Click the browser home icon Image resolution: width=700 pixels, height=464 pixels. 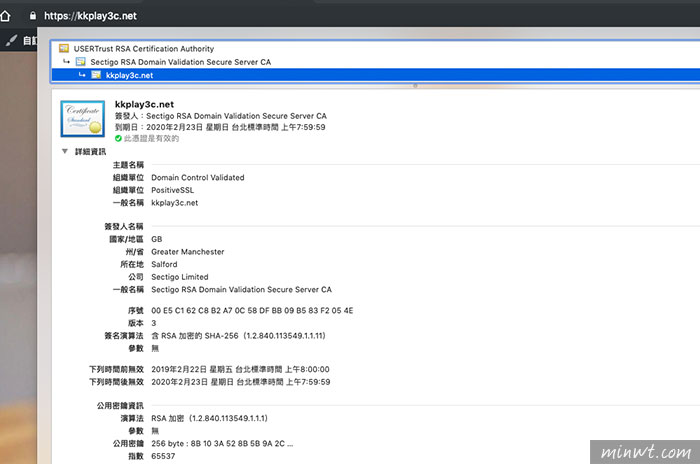5,16
